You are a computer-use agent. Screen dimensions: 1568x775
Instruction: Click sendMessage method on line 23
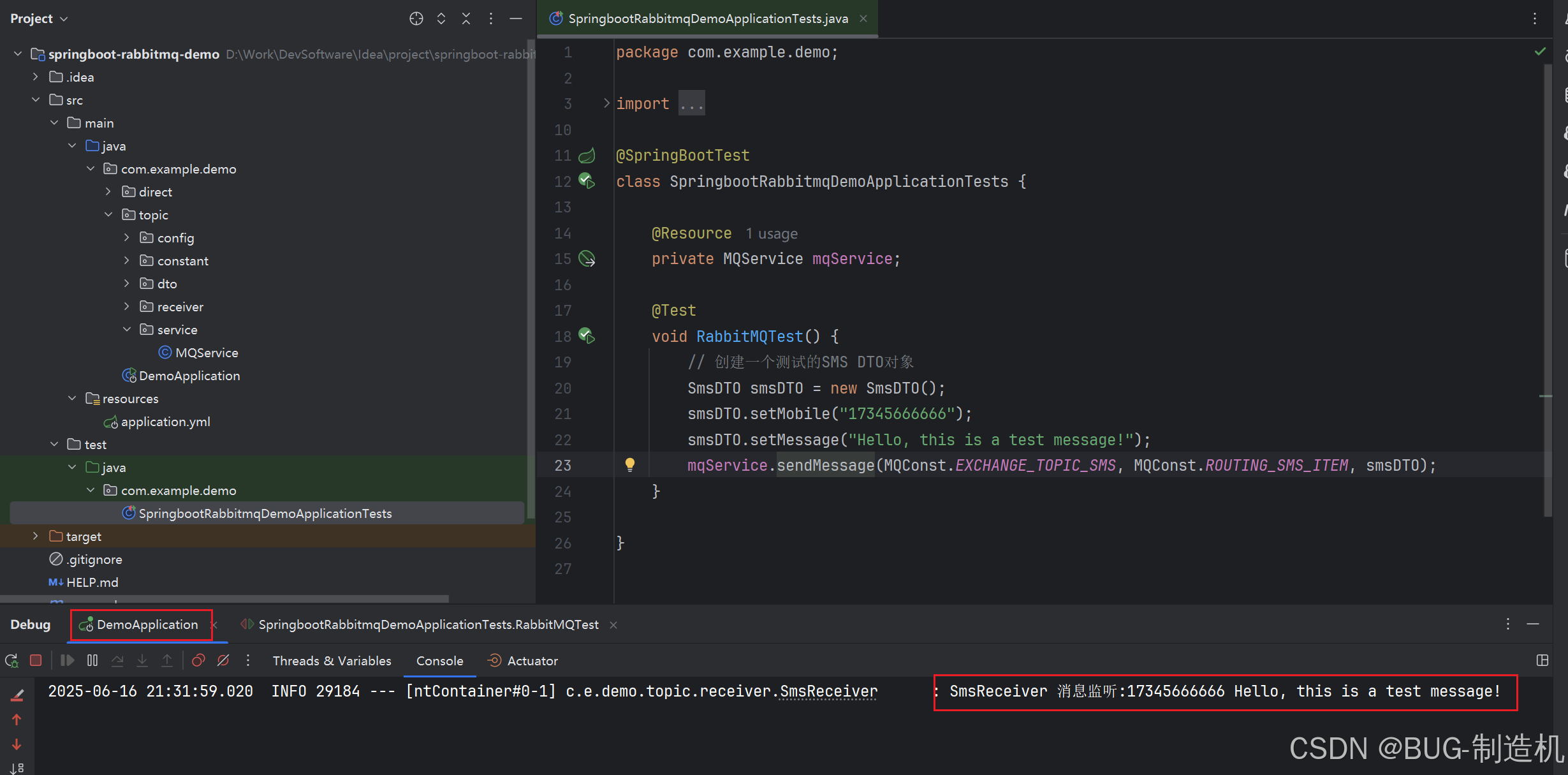click(825, 465)
